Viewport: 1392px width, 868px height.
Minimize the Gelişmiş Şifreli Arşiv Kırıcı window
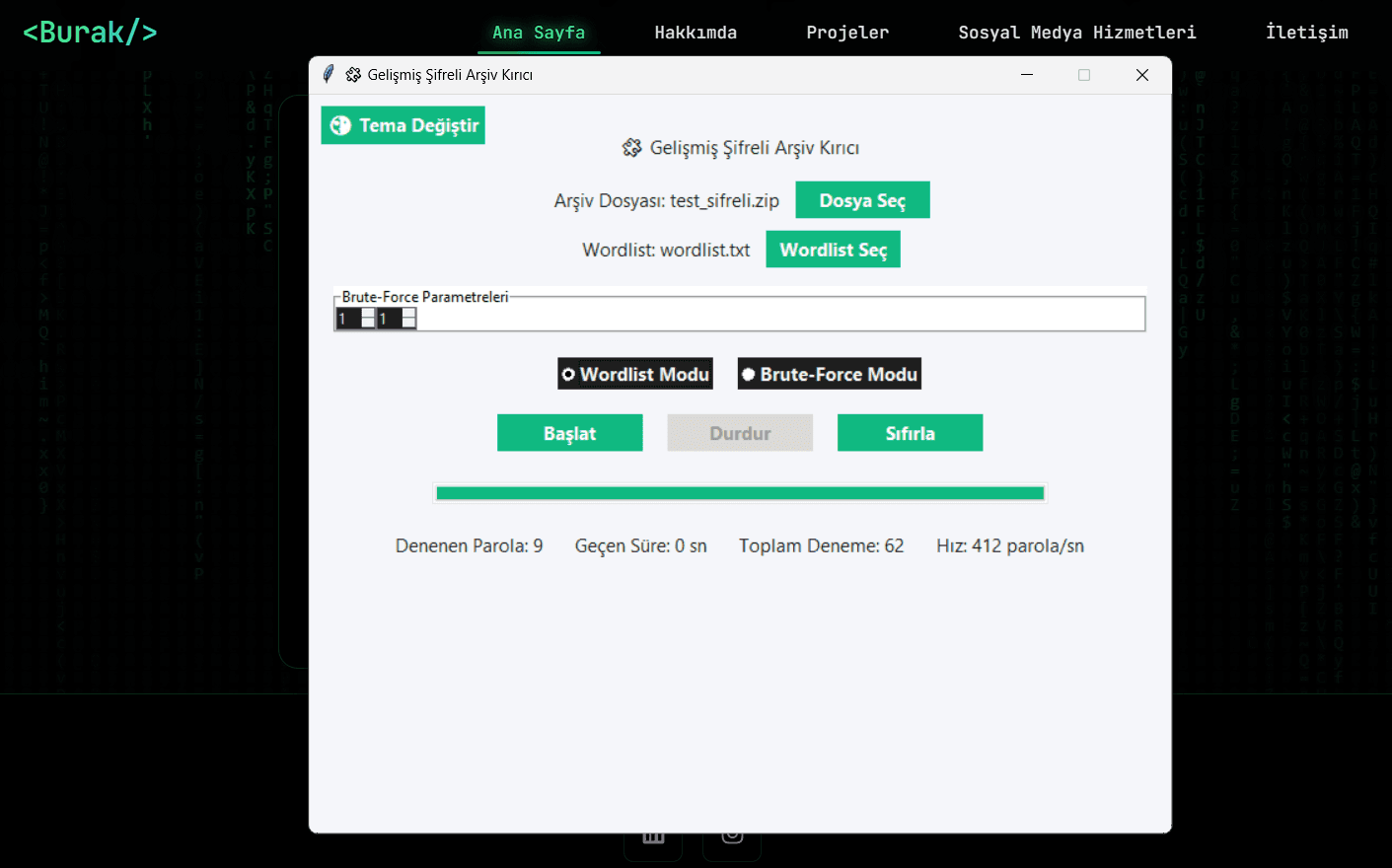(1027, 75)
